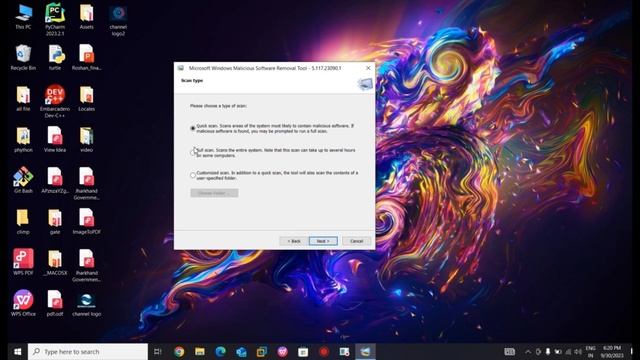Click Cancel in the removal tool dialog
Viewport: 640px width, 360px height.
coord(356,241)
